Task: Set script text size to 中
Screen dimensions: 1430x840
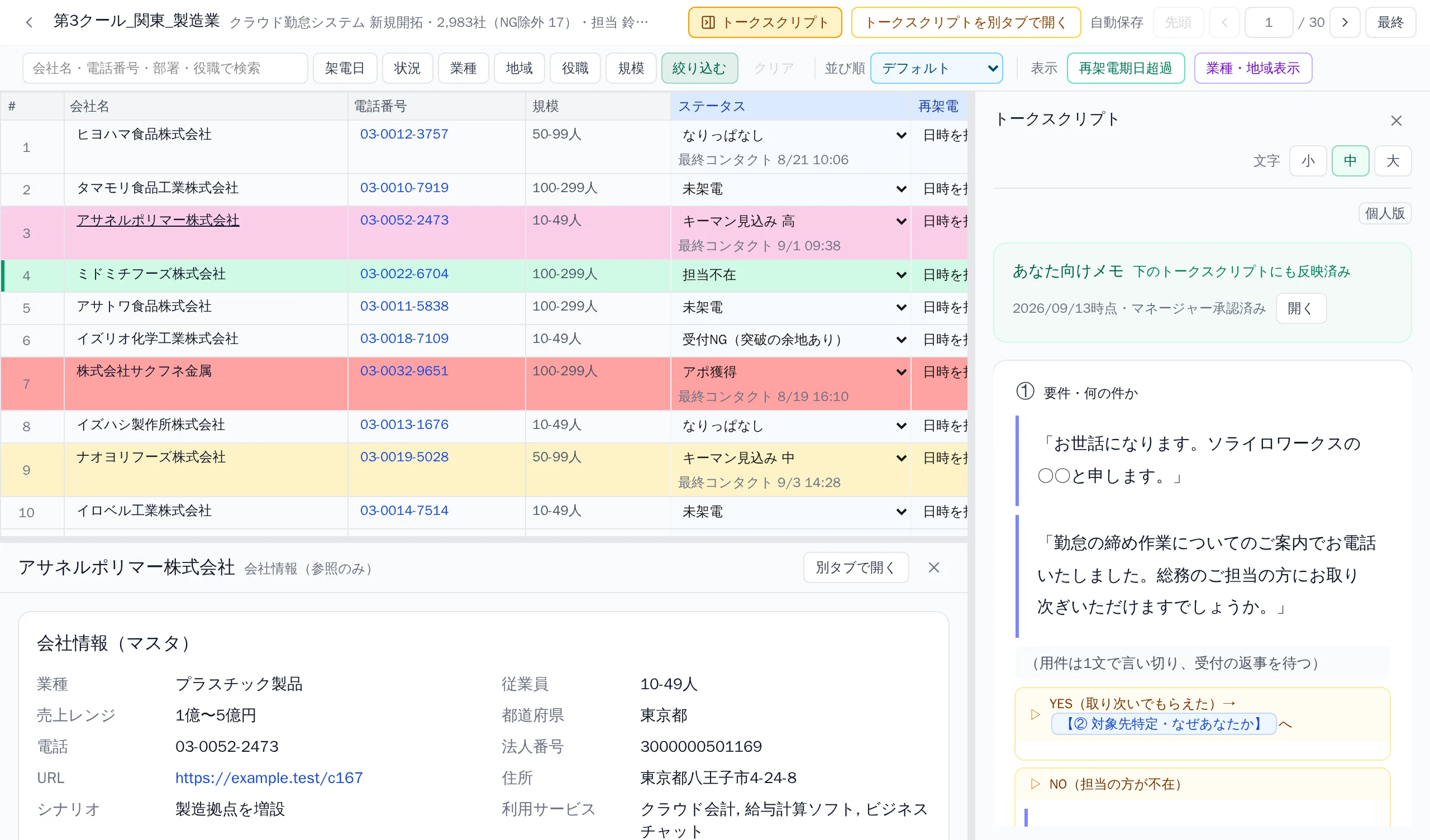Action: pos(1350,161)
